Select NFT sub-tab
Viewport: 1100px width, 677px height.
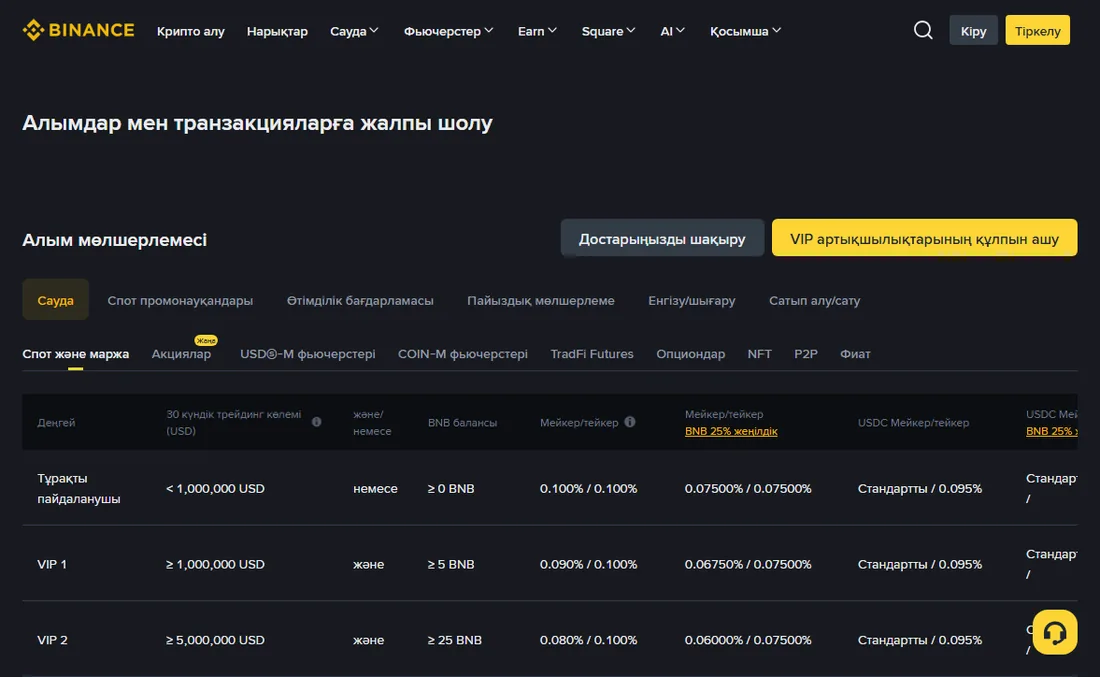[x=759, y=354]
